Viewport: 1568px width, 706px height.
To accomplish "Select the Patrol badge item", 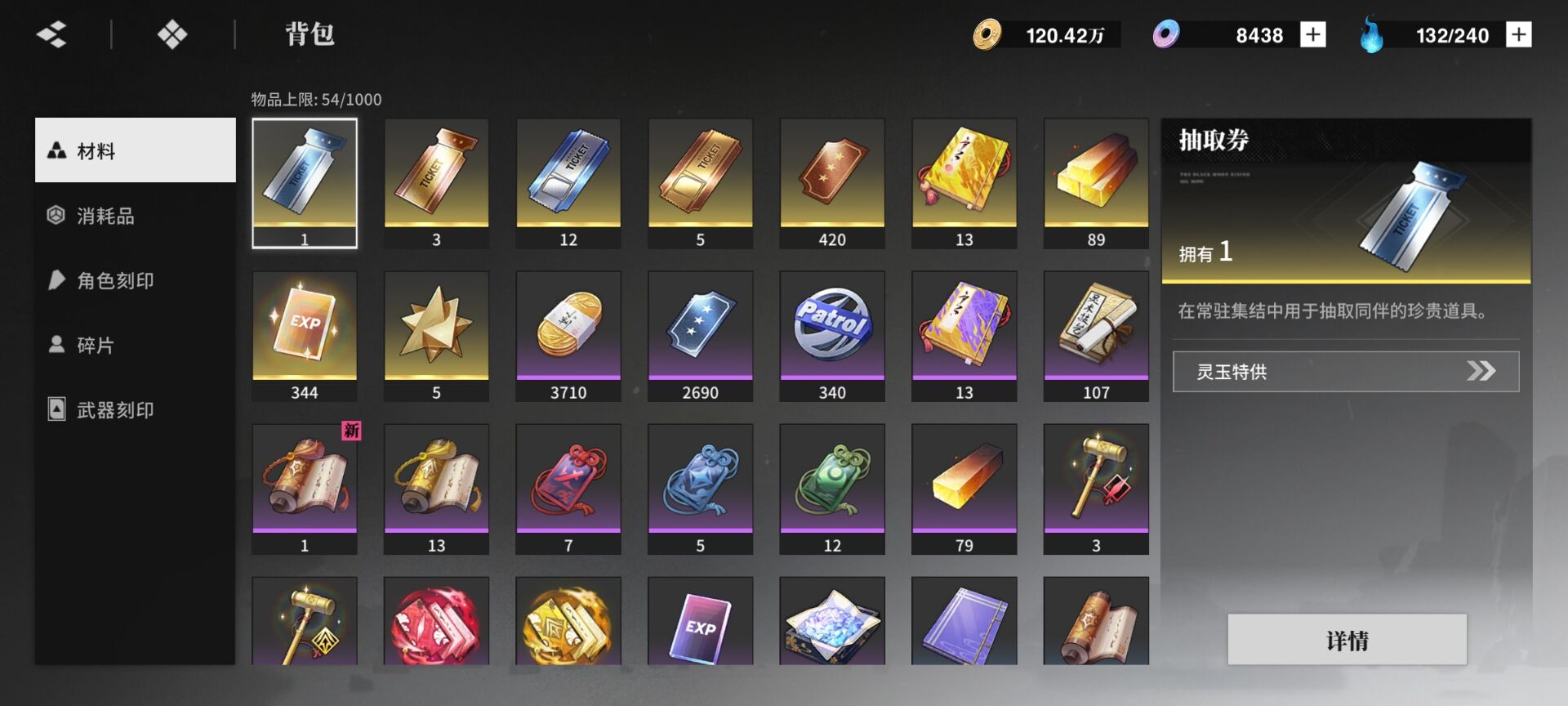I will pyautogui.click(x=832, y=336).
